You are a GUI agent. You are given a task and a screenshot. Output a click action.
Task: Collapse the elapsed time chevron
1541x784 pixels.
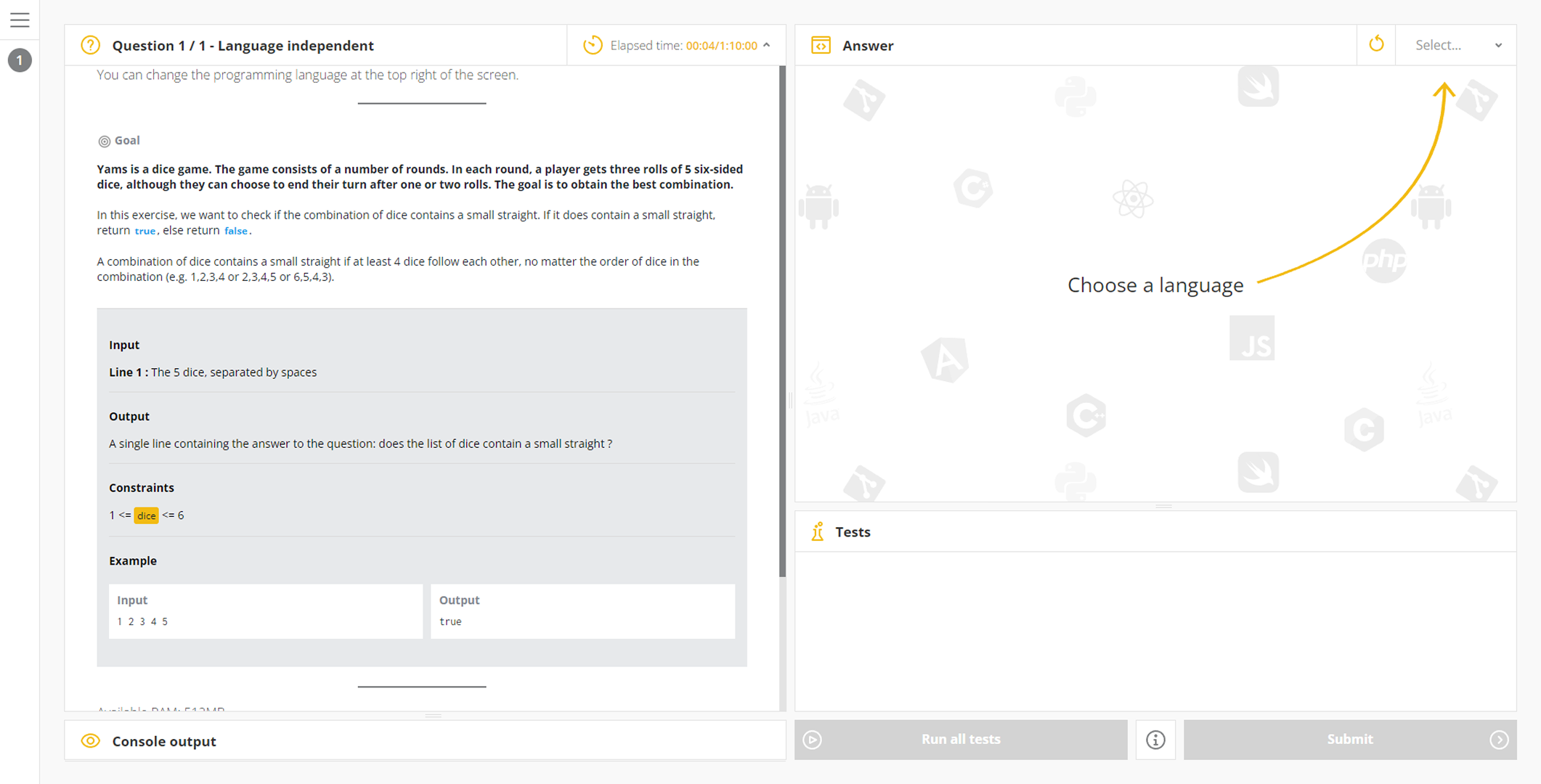pyautogui.click(x=767, y=45)
